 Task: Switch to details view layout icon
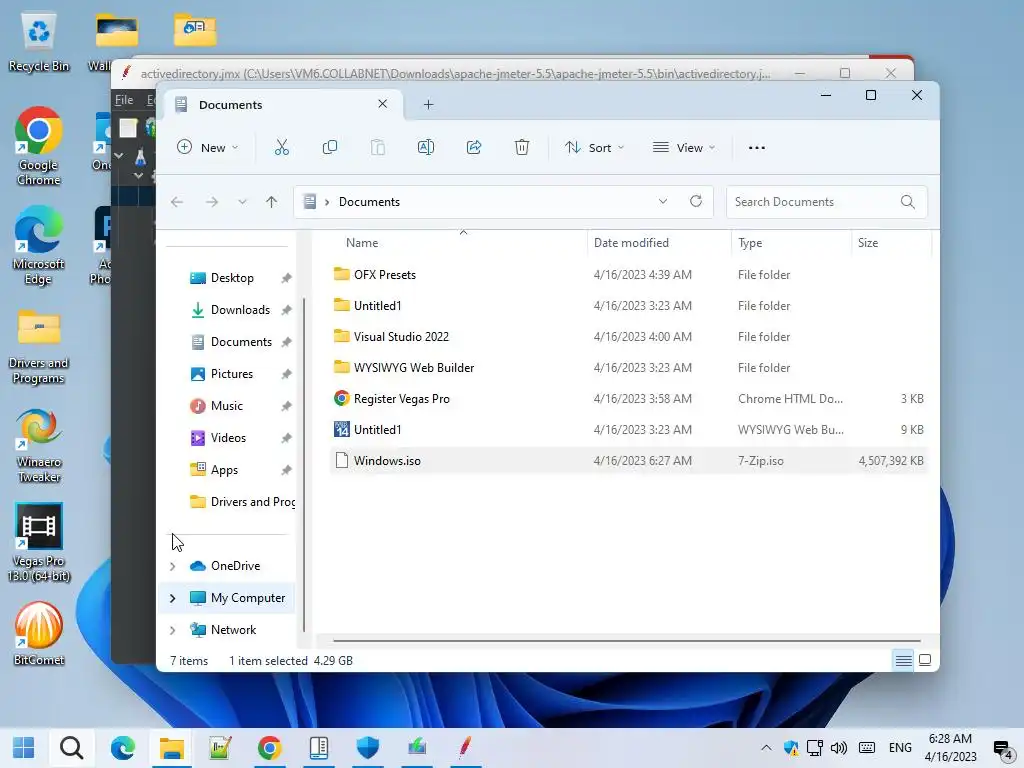coord(904,660)
